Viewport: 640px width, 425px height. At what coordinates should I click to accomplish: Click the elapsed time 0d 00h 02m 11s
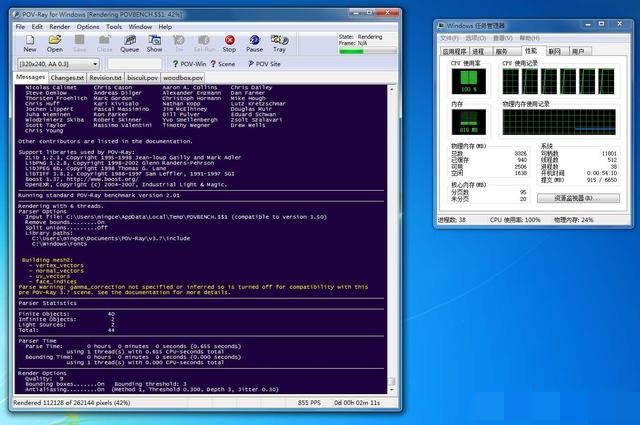pyautogui.click(x=357, y=403)
